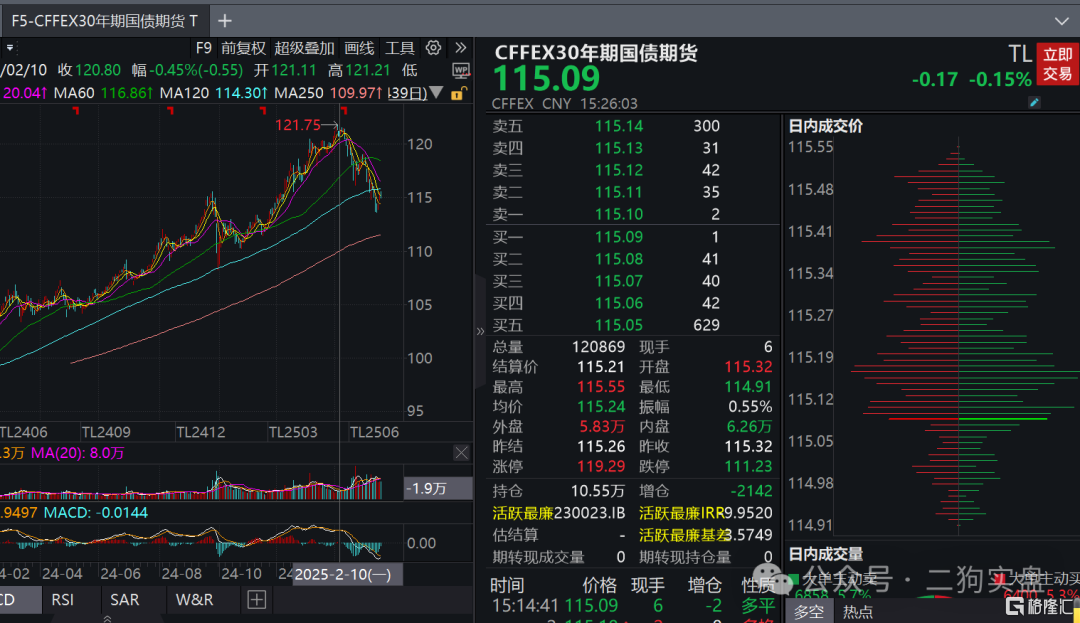Toggle the orange lock icon
This screenshot has height=623, width=1080.
[x=459, y=93]
